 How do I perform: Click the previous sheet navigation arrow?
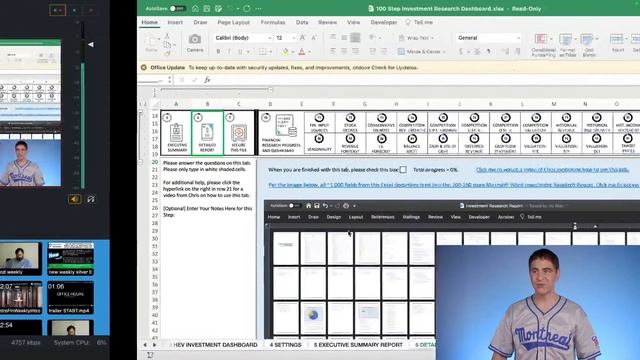(x=145, y=345)
